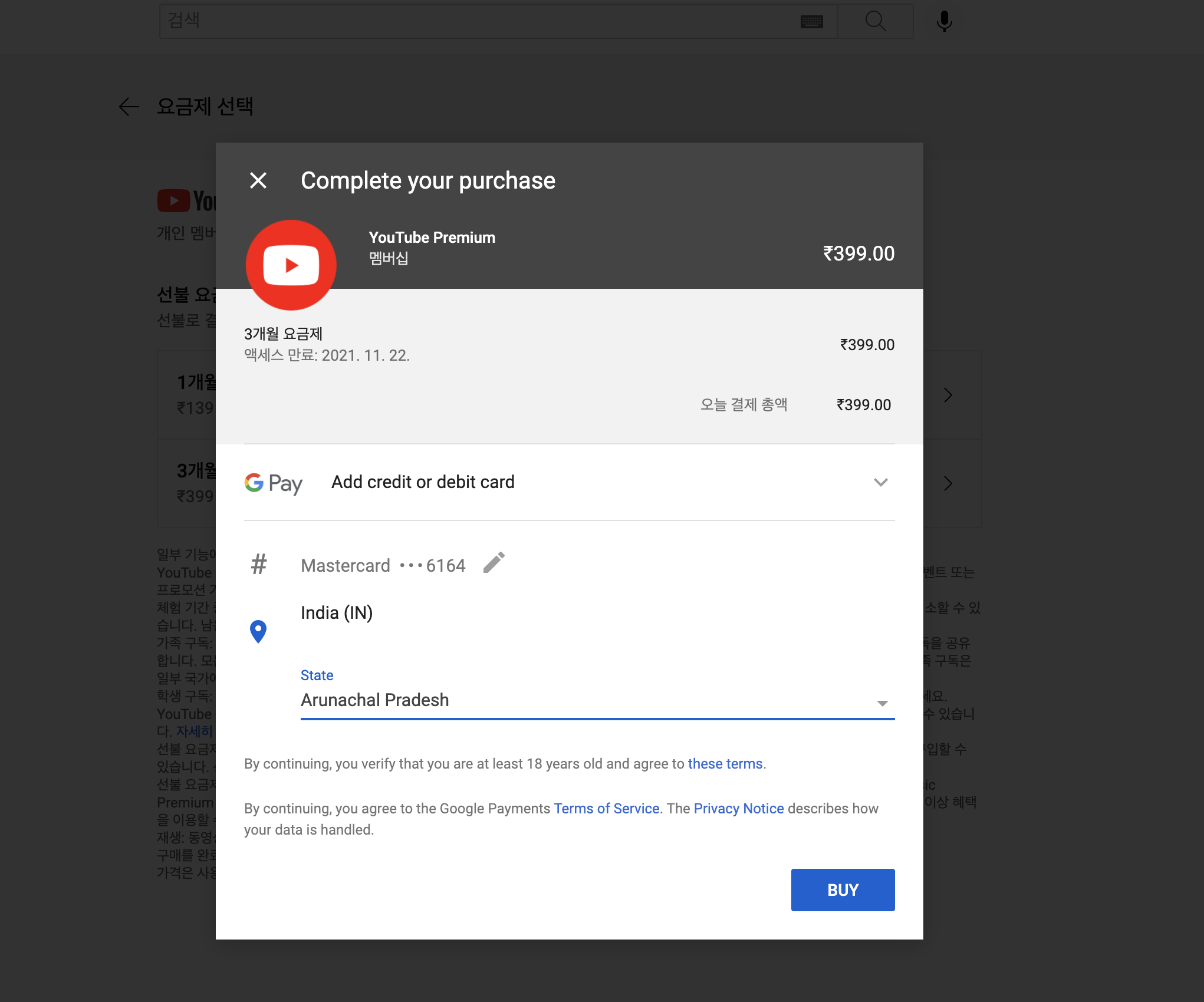Open the Google Payments Terms of Service
This screenshot has width=1204, height=1002.
pyautogui.click(x=607, y=809)
